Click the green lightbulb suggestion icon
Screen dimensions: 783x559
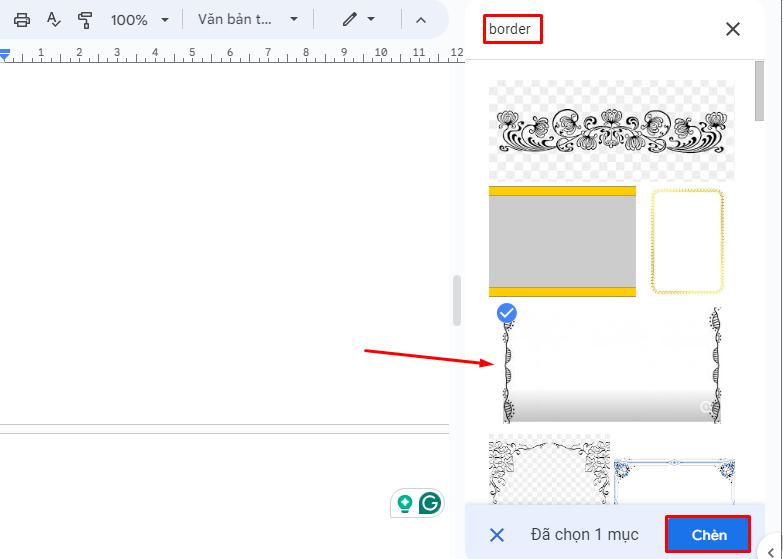click(404, 503)
